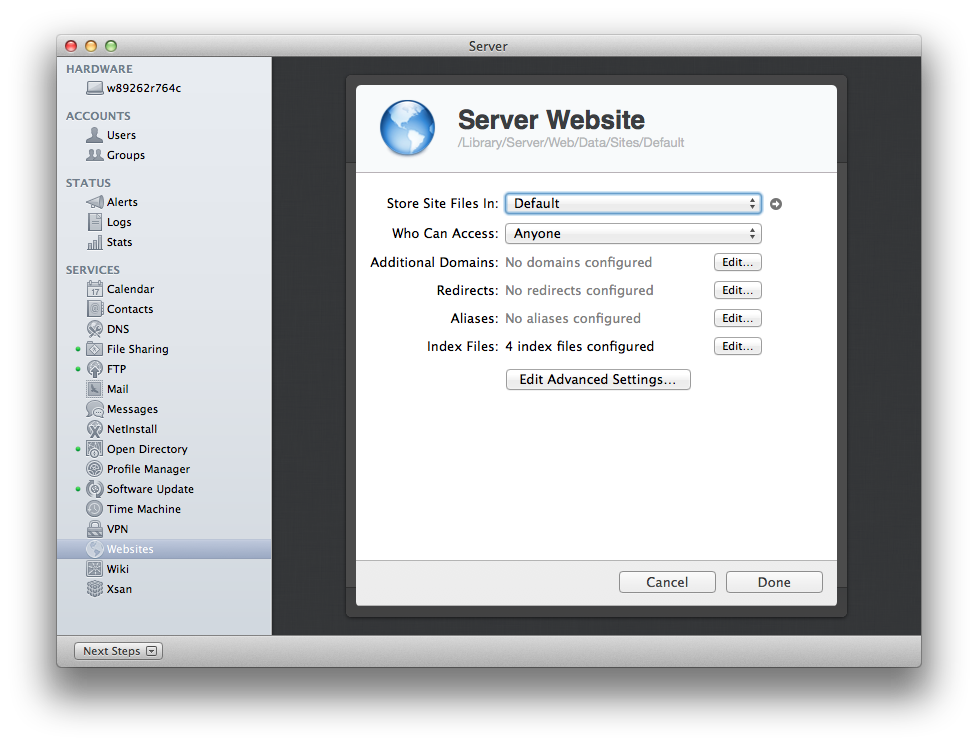Click the large globe Server Website icon

(407, 128)
